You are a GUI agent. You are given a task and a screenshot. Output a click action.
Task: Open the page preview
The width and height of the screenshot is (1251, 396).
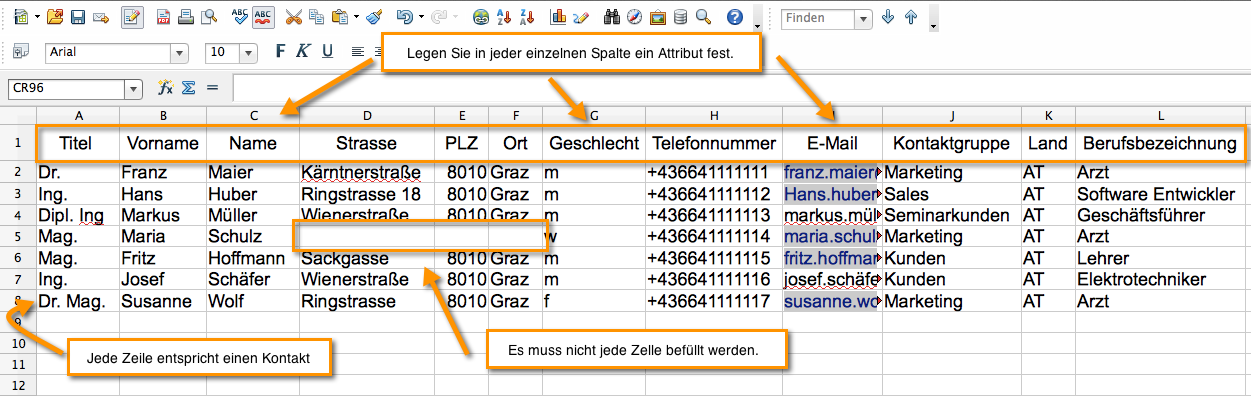209,17
